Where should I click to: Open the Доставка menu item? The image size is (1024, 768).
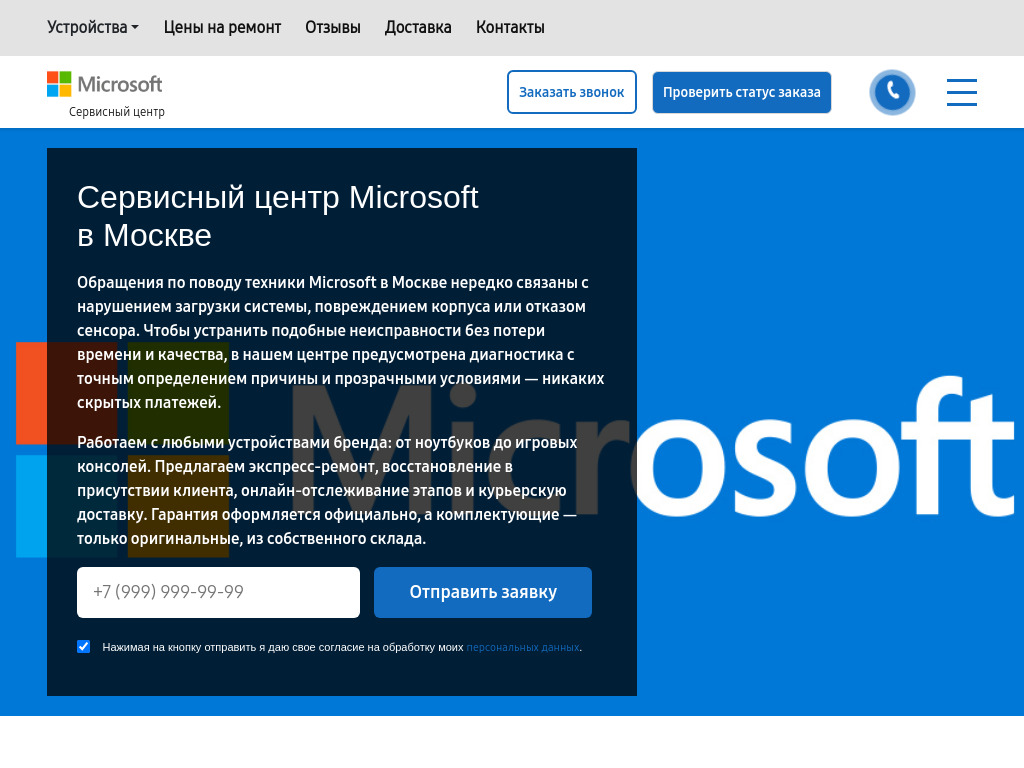click(x=418, y=27)
